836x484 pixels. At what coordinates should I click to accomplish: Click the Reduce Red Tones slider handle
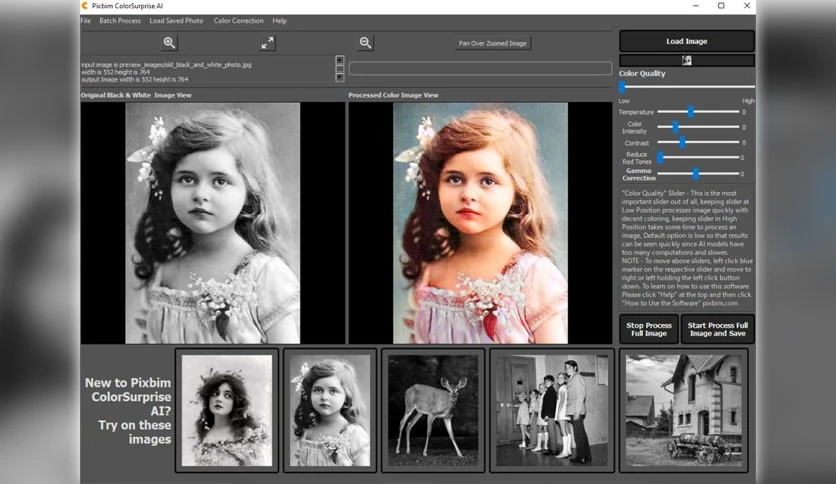point(661,157)
